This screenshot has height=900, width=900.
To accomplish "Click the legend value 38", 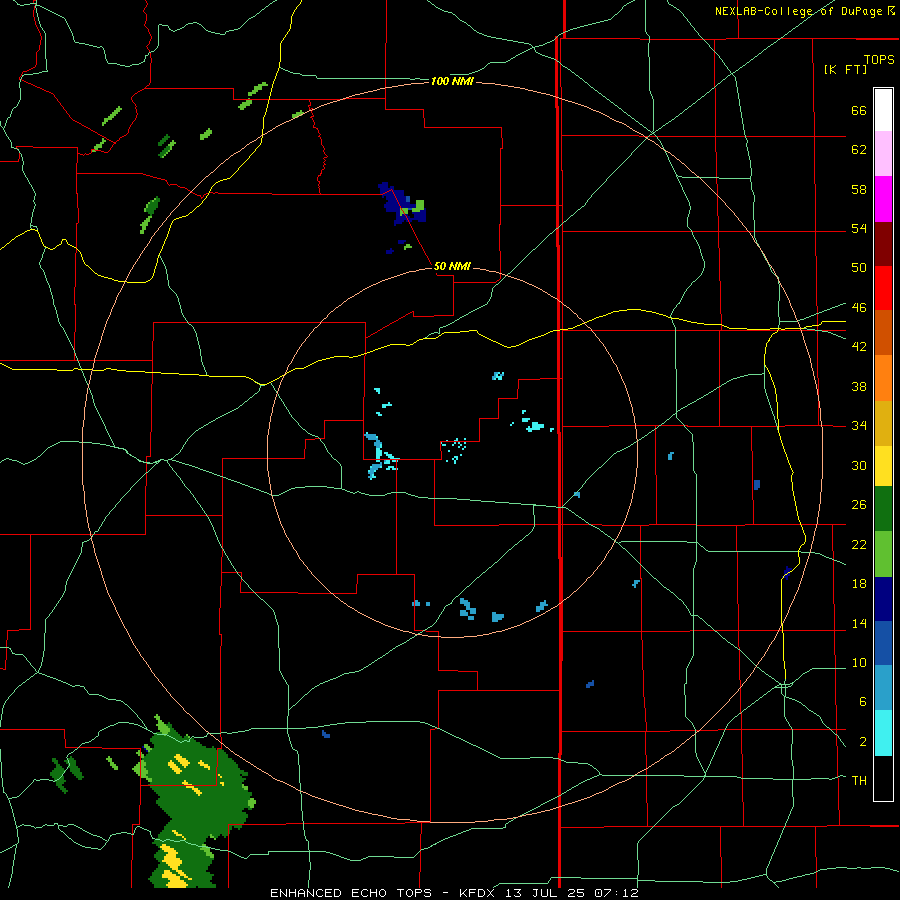I will tap(859, 387).
